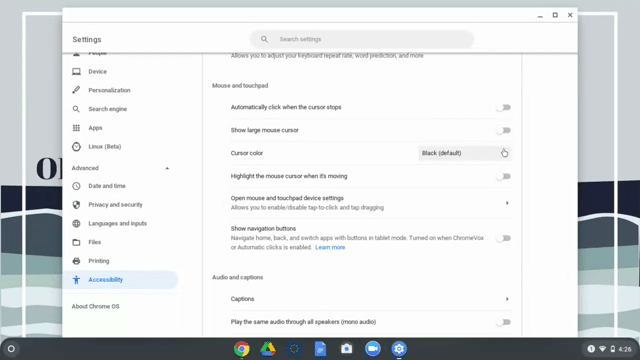Select Search engine in sidebar

108,109
